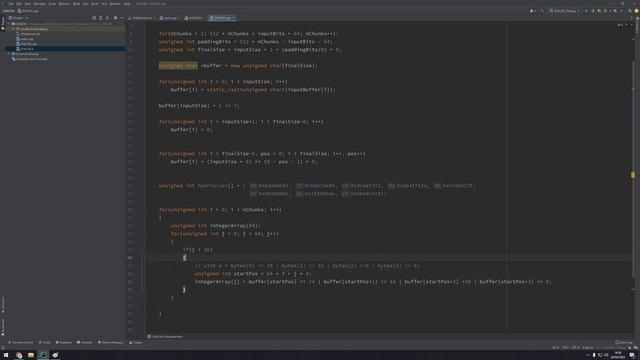Viewport: 640px width, 360px height.
Task: Open the Structure tool window strip button
Action: coord(2,305)
